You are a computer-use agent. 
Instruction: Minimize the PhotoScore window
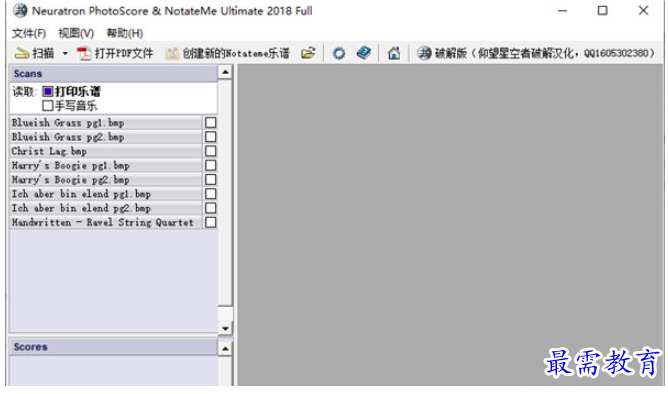tap(562, 11)
